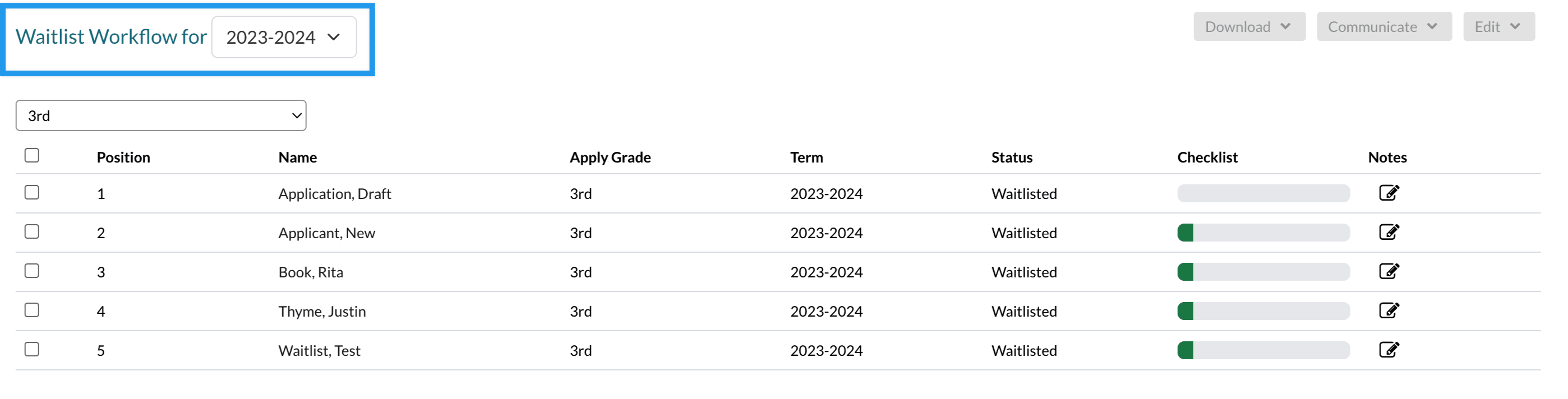Viewport: 1568px width, 399px height.
Task: Click the Thyme, Justin name
Action: pyautogui.click(x=322, y=312)
